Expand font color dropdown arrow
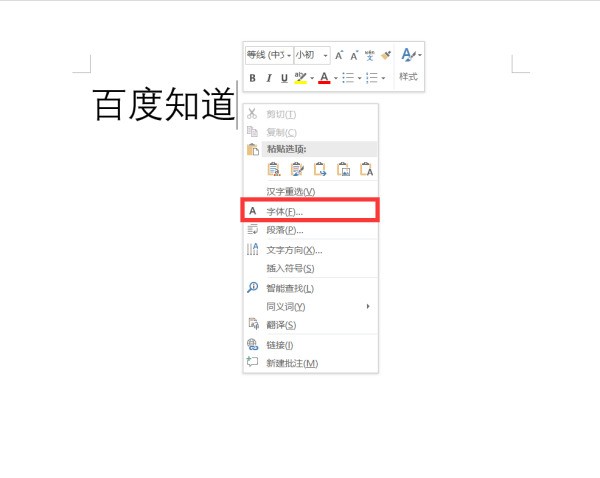This screenshot has width=600, height=478. (336, 78)
